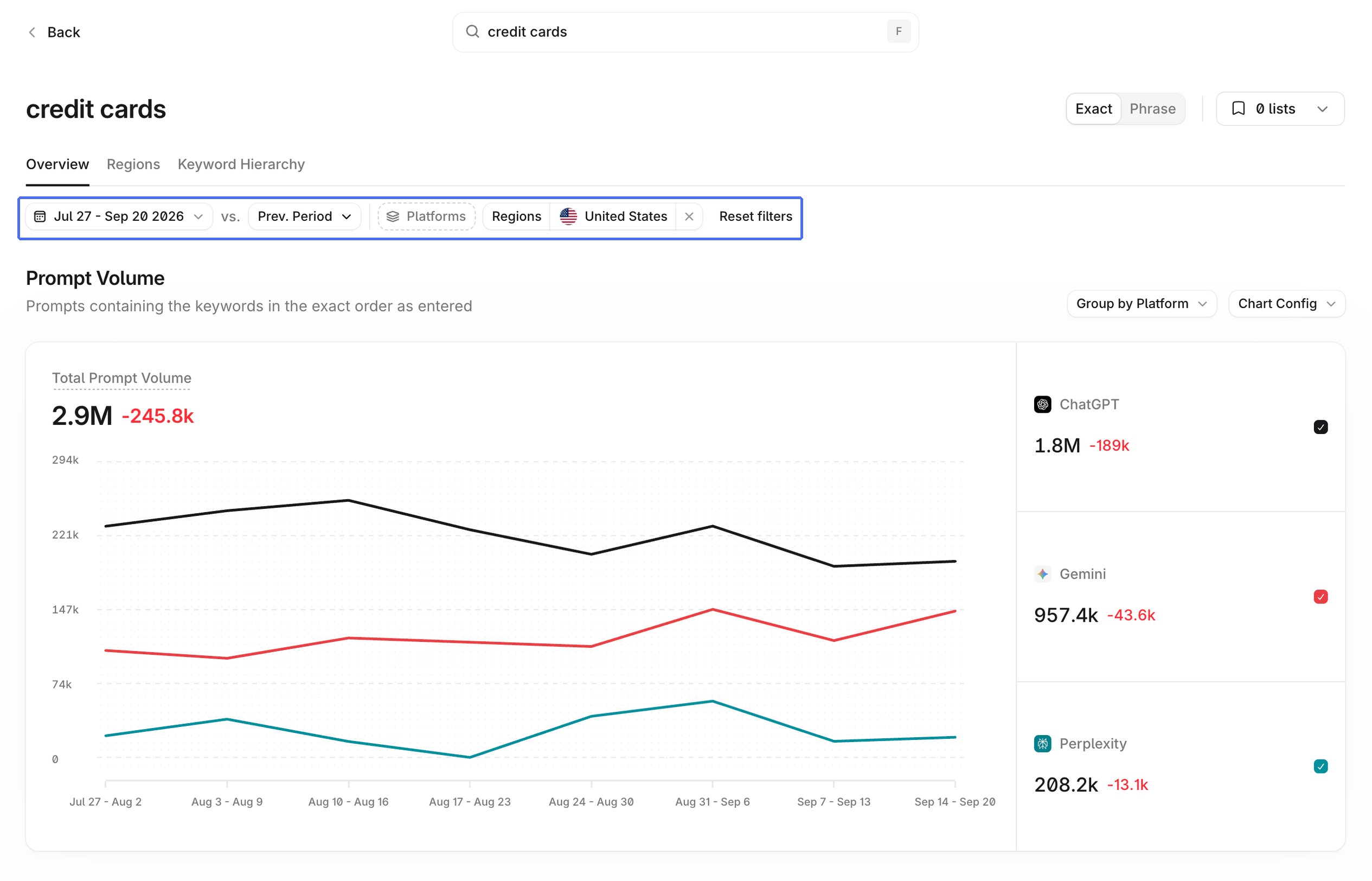1372x881 pixels.
Task: Click the Perplexity 208.2k value
Action: (1066, 785)
